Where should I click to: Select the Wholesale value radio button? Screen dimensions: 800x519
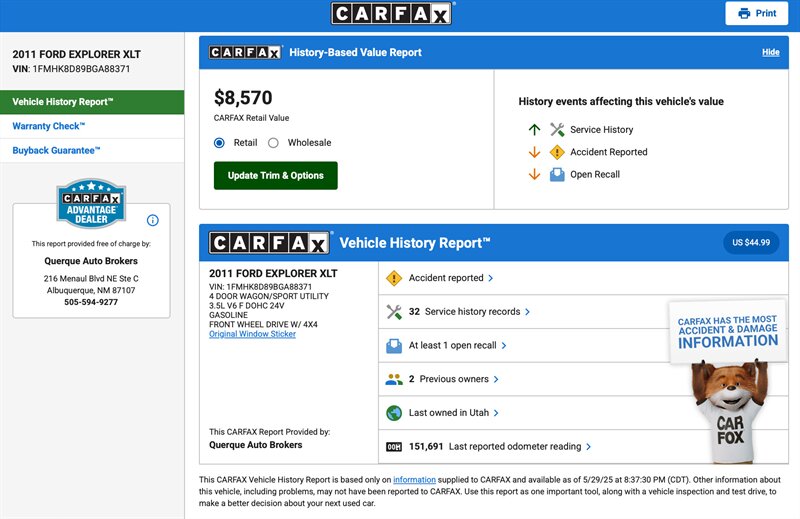273,143
